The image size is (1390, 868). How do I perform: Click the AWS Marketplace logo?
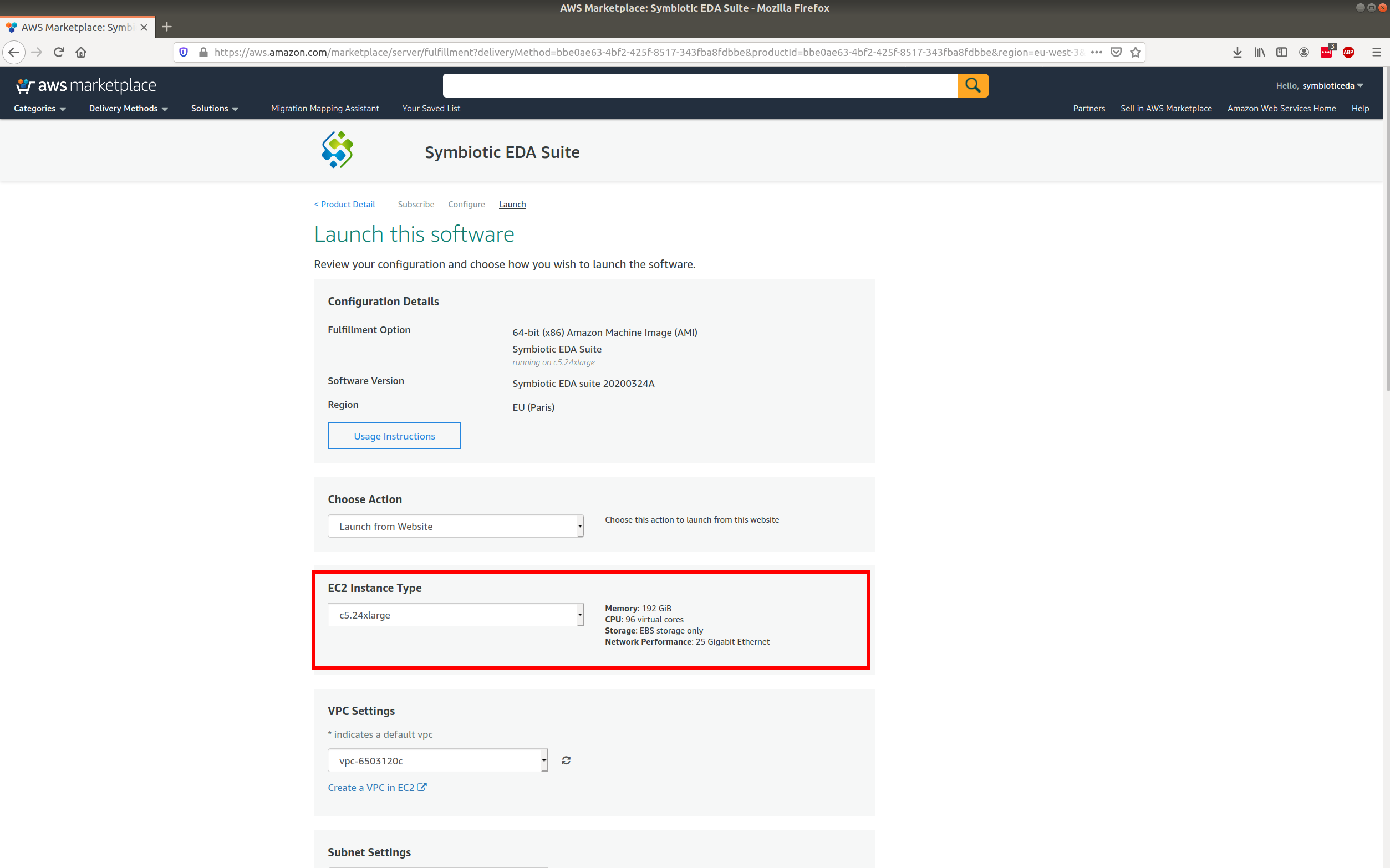pyautogui.click(x=86, y=85)
